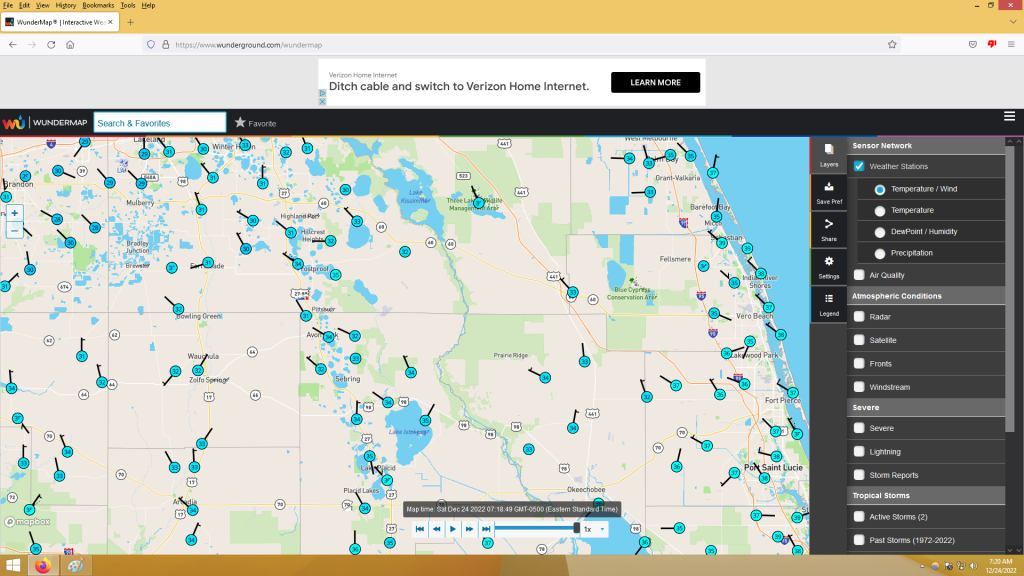This screenshot has height=576, width=1024.
Task: Reload the browser page
Action: pyautogui.click(x=51, y=44)
